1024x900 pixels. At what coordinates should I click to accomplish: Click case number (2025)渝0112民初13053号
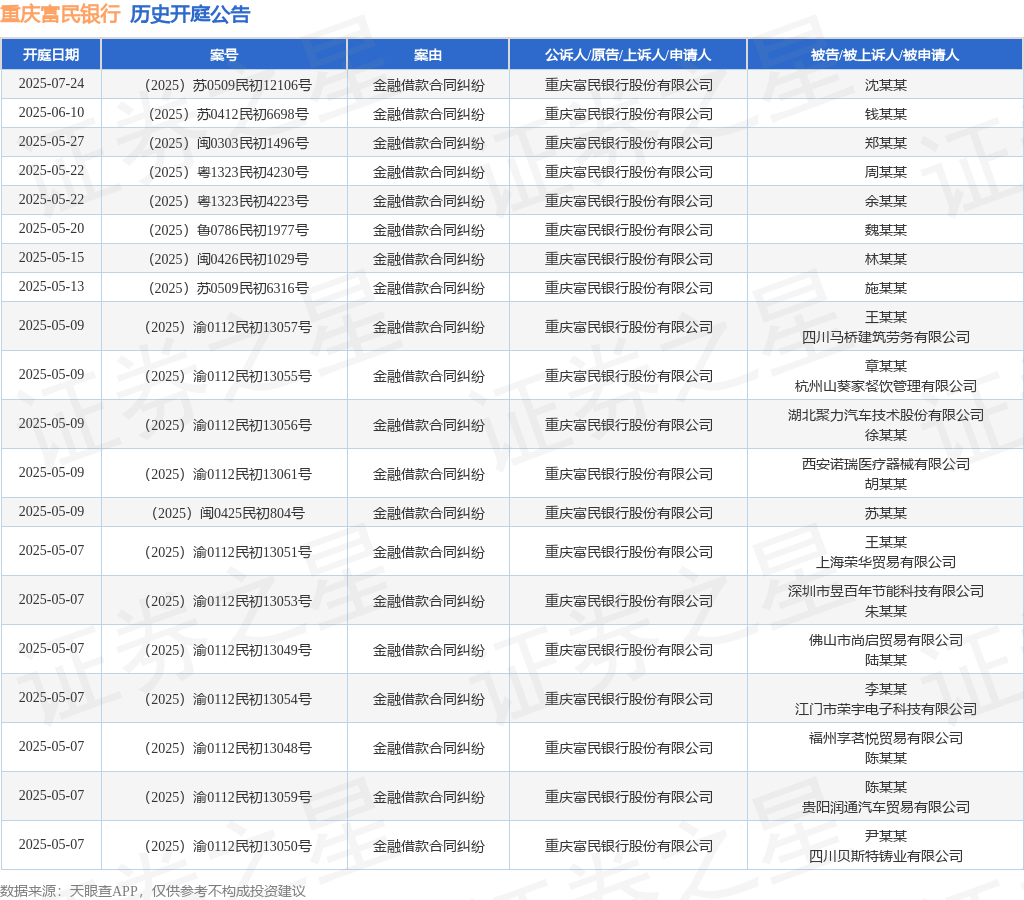coord(227,602)
